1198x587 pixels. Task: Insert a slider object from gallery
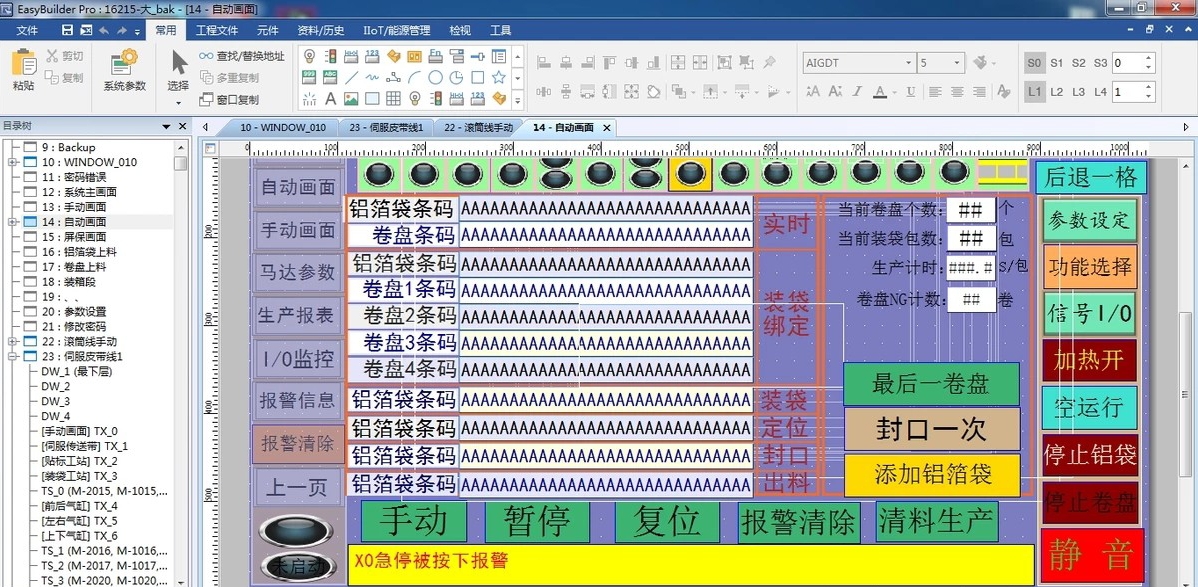coord(478,56)
